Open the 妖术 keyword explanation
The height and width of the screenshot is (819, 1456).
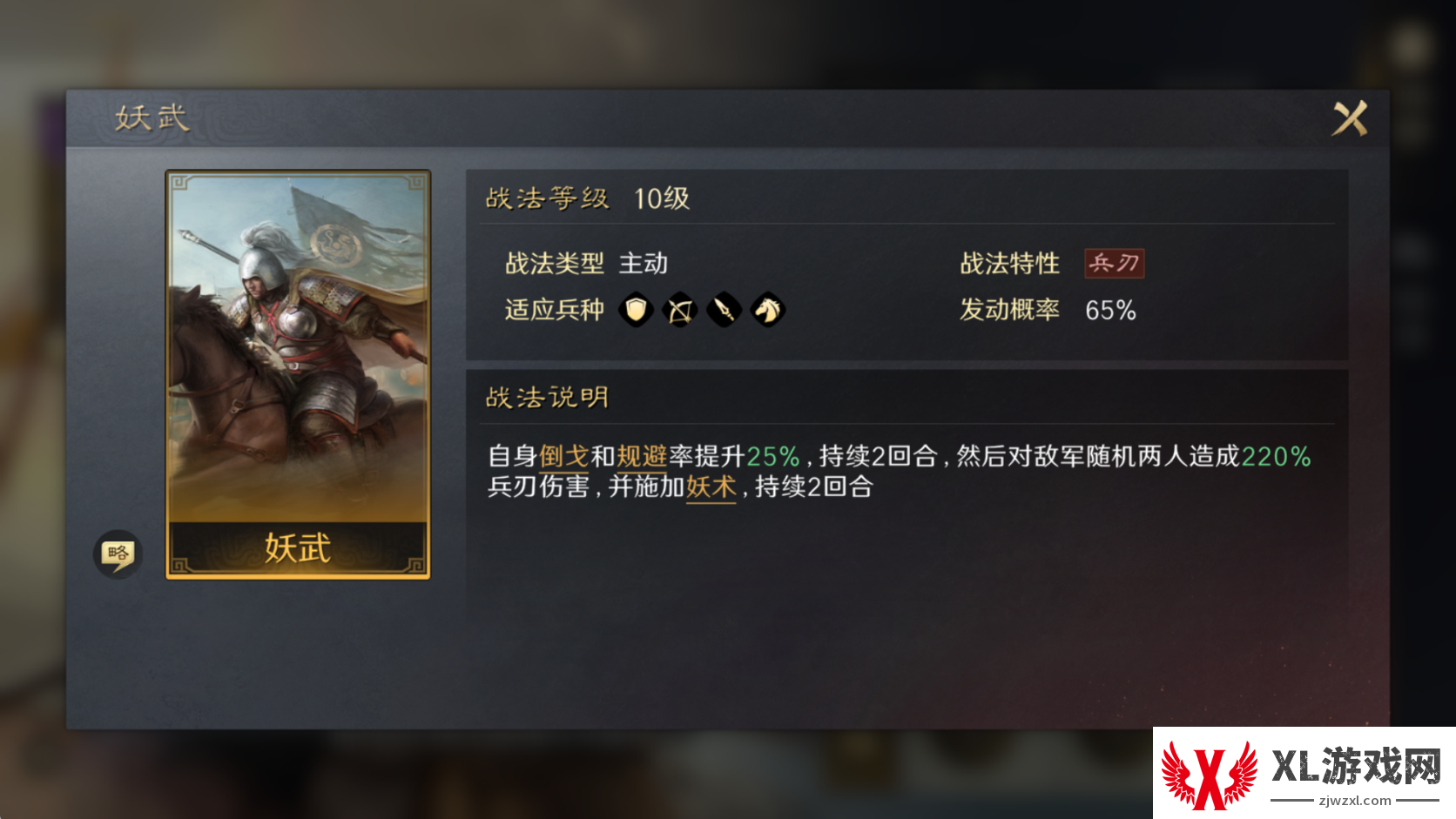711,487
